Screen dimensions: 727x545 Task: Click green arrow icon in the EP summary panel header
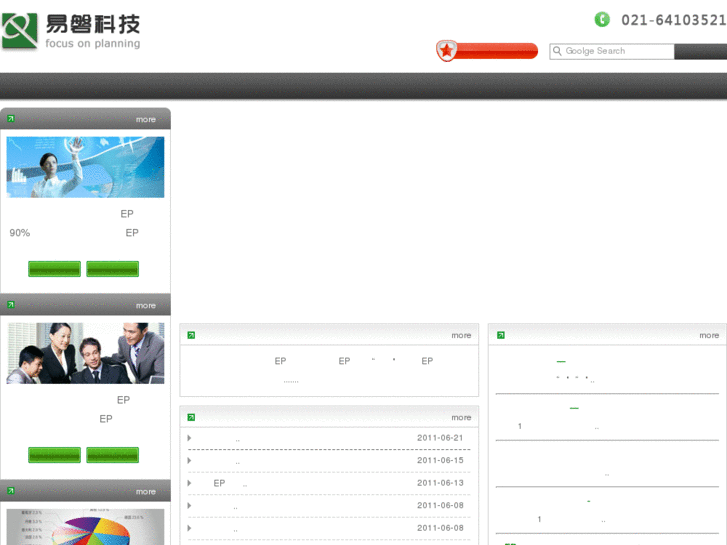click(x=191, y=335)
